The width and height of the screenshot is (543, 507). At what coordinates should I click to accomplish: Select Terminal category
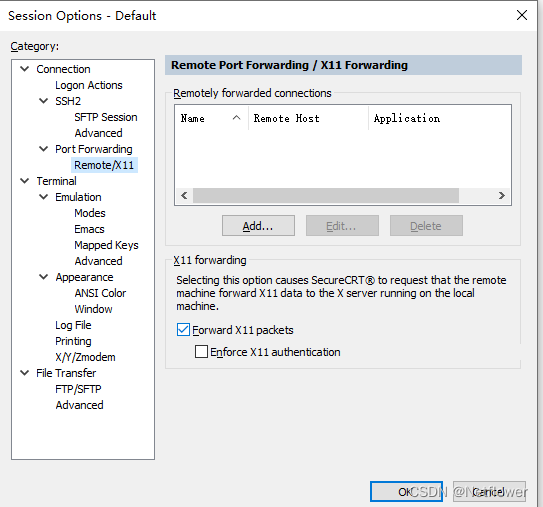(x=56, y=181)
